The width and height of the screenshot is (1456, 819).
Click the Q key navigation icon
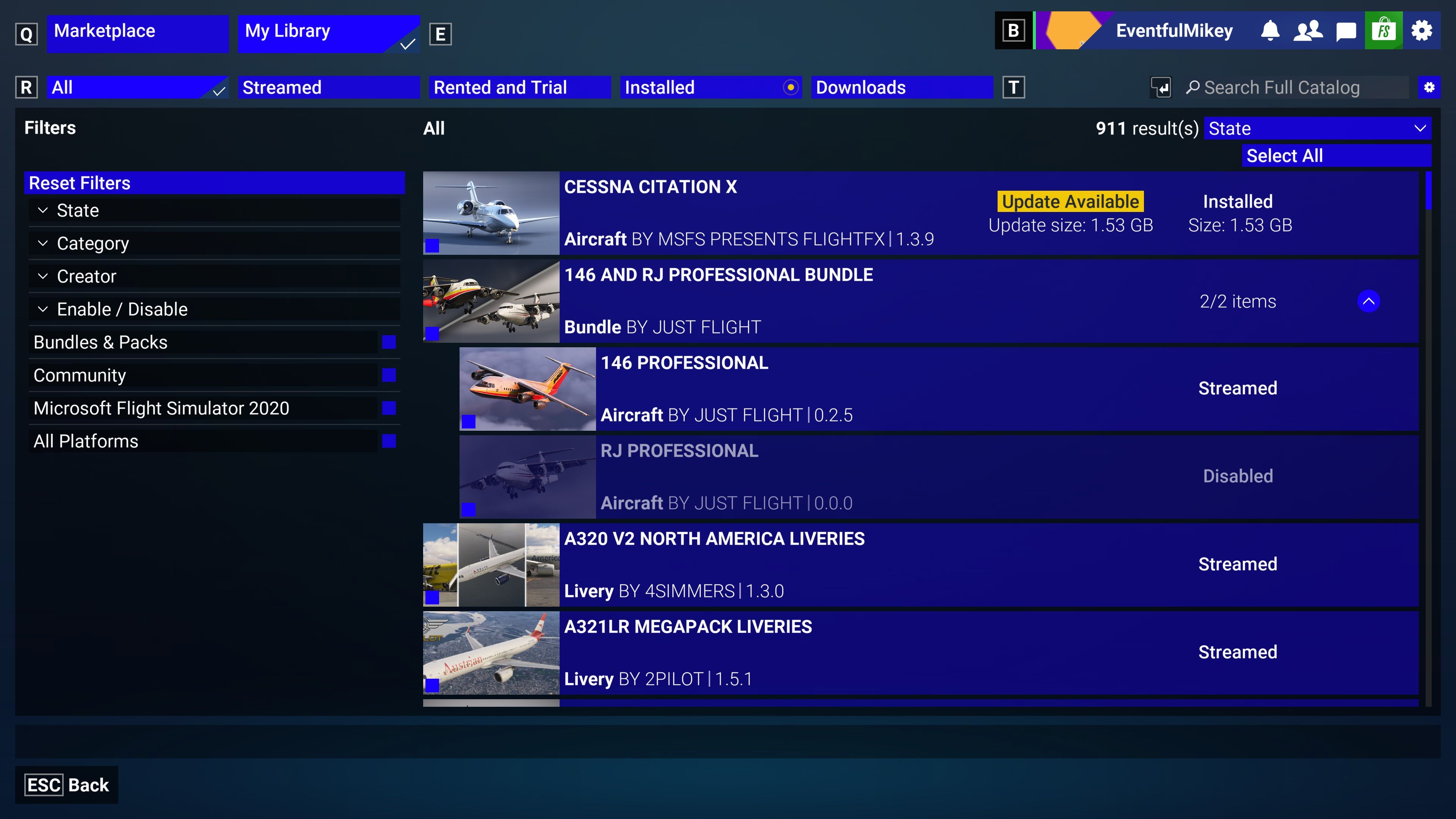[26, 35]
